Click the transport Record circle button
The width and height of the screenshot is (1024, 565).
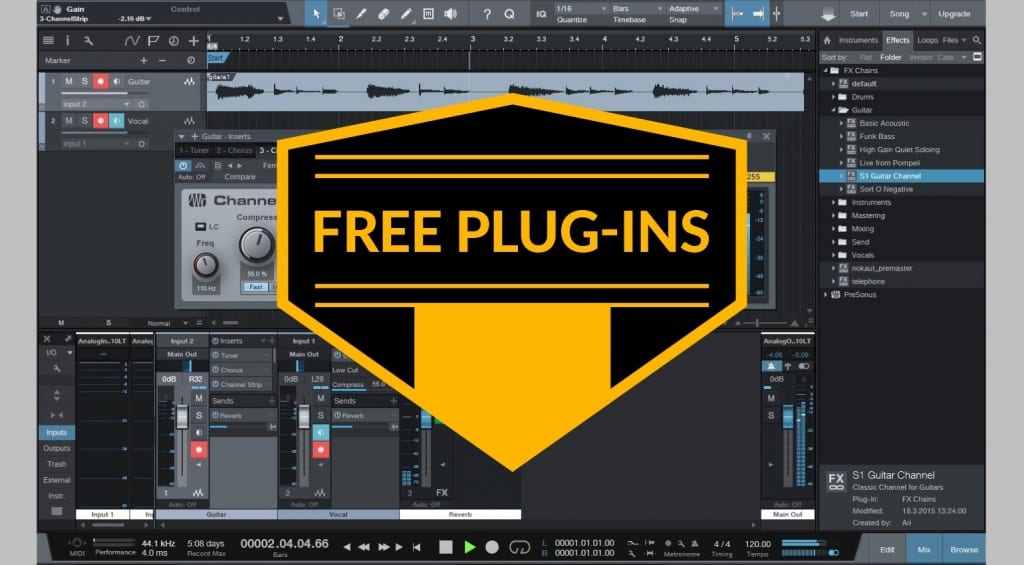492,547
